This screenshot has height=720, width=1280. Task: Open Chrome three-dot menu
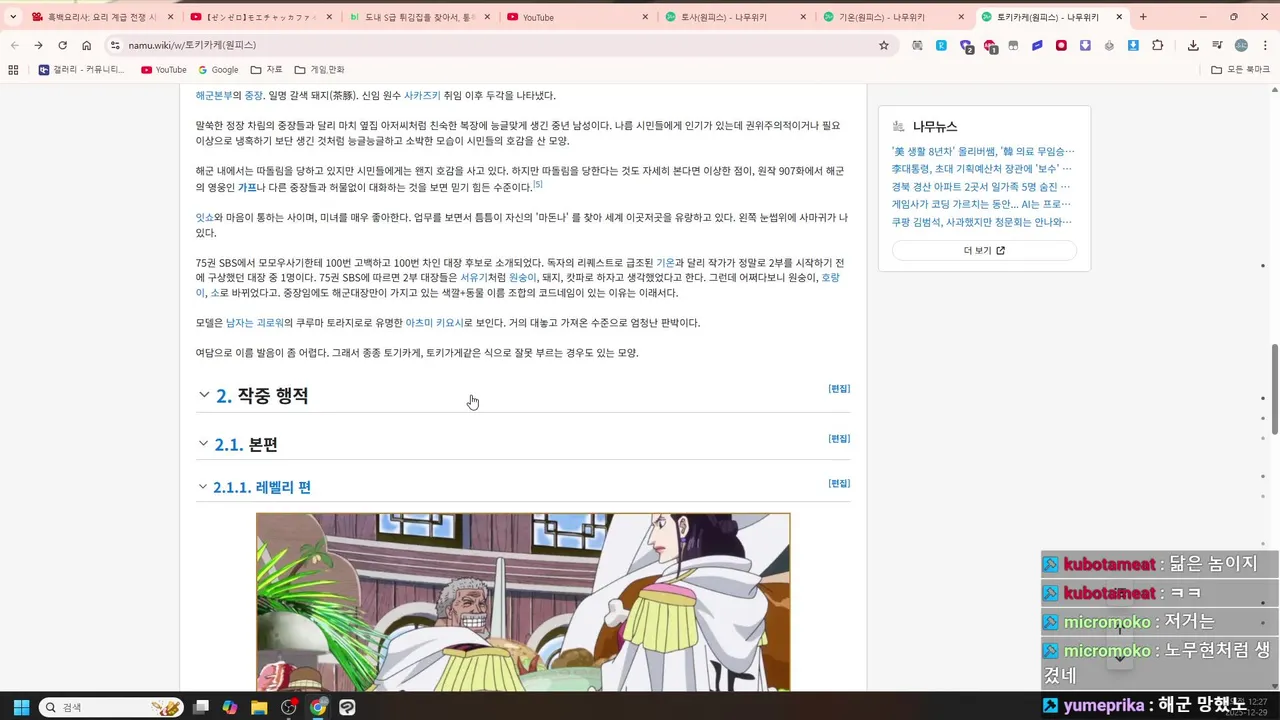[x=1264, y=45]
